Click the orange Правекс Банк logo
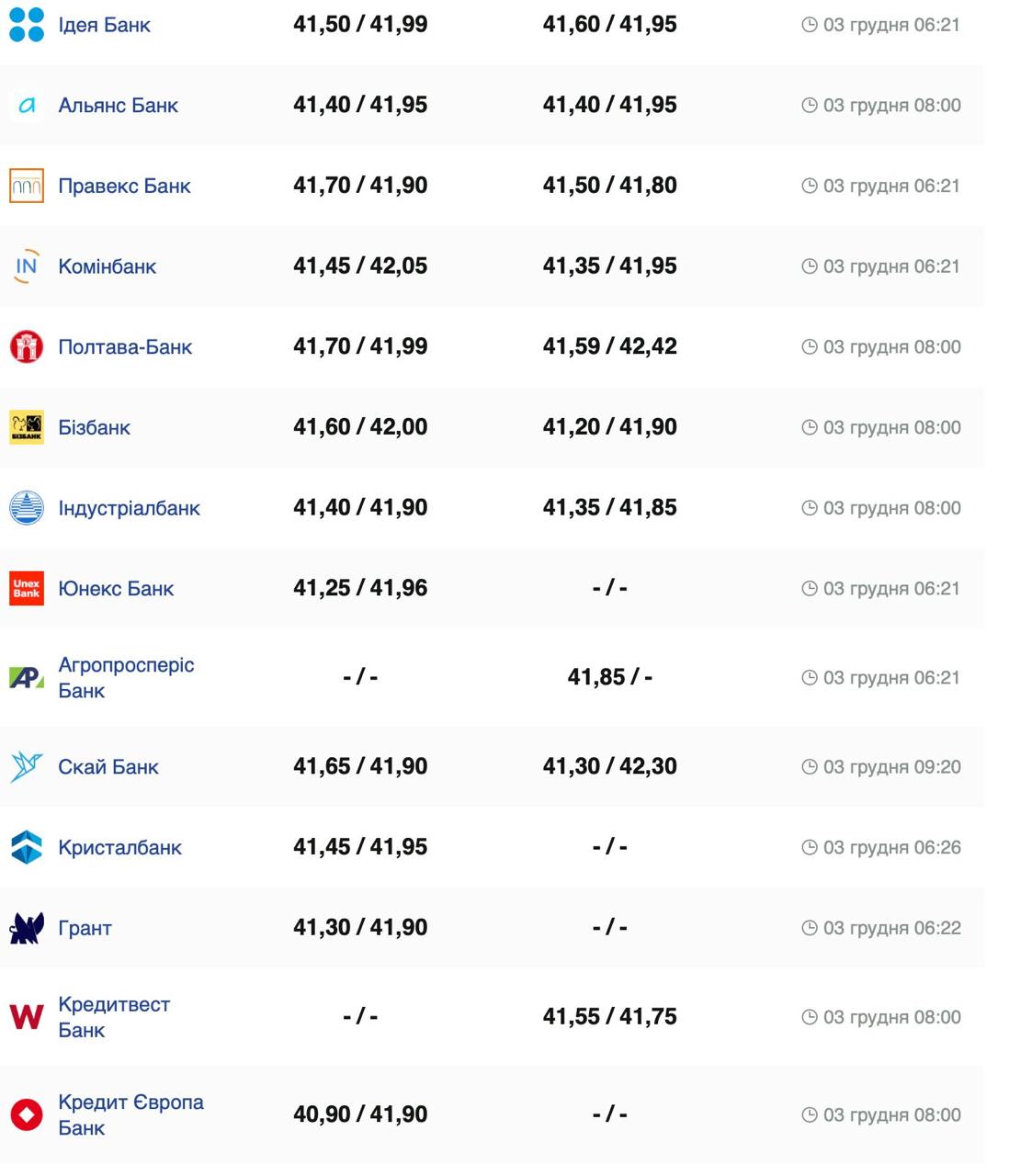 [27, 186]
